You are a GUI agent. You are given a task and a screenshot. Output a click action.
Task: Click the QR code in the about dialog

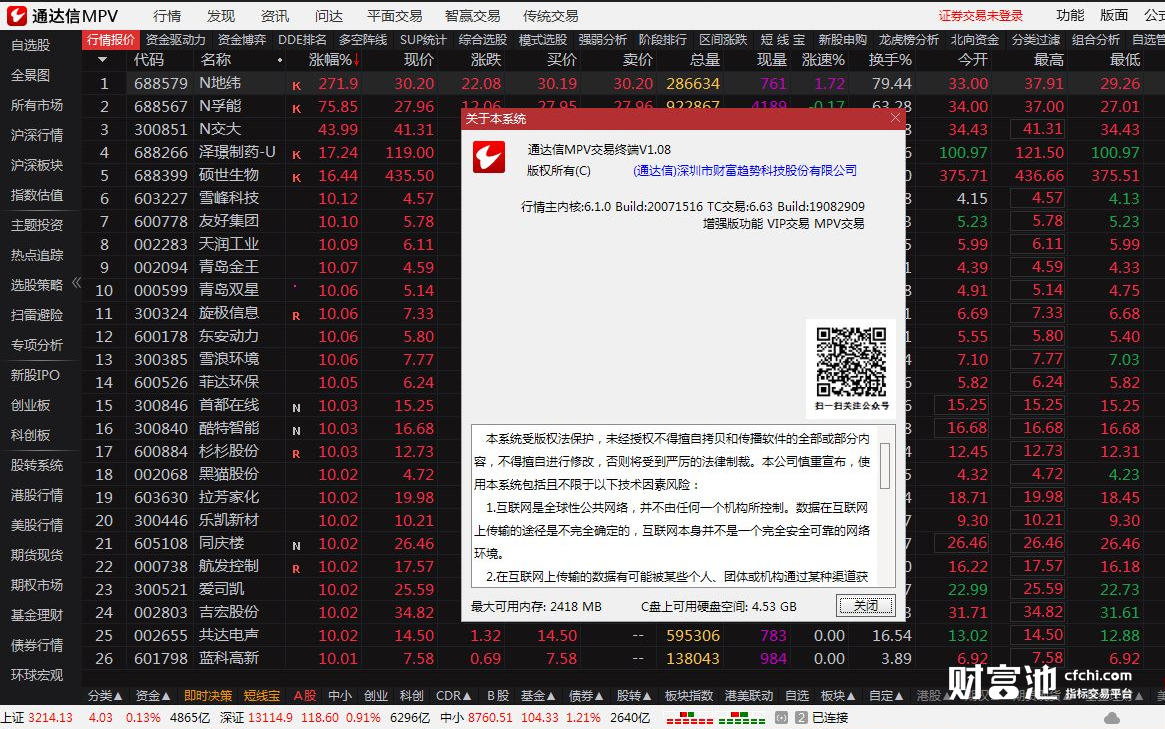click(x=851, y=362)
